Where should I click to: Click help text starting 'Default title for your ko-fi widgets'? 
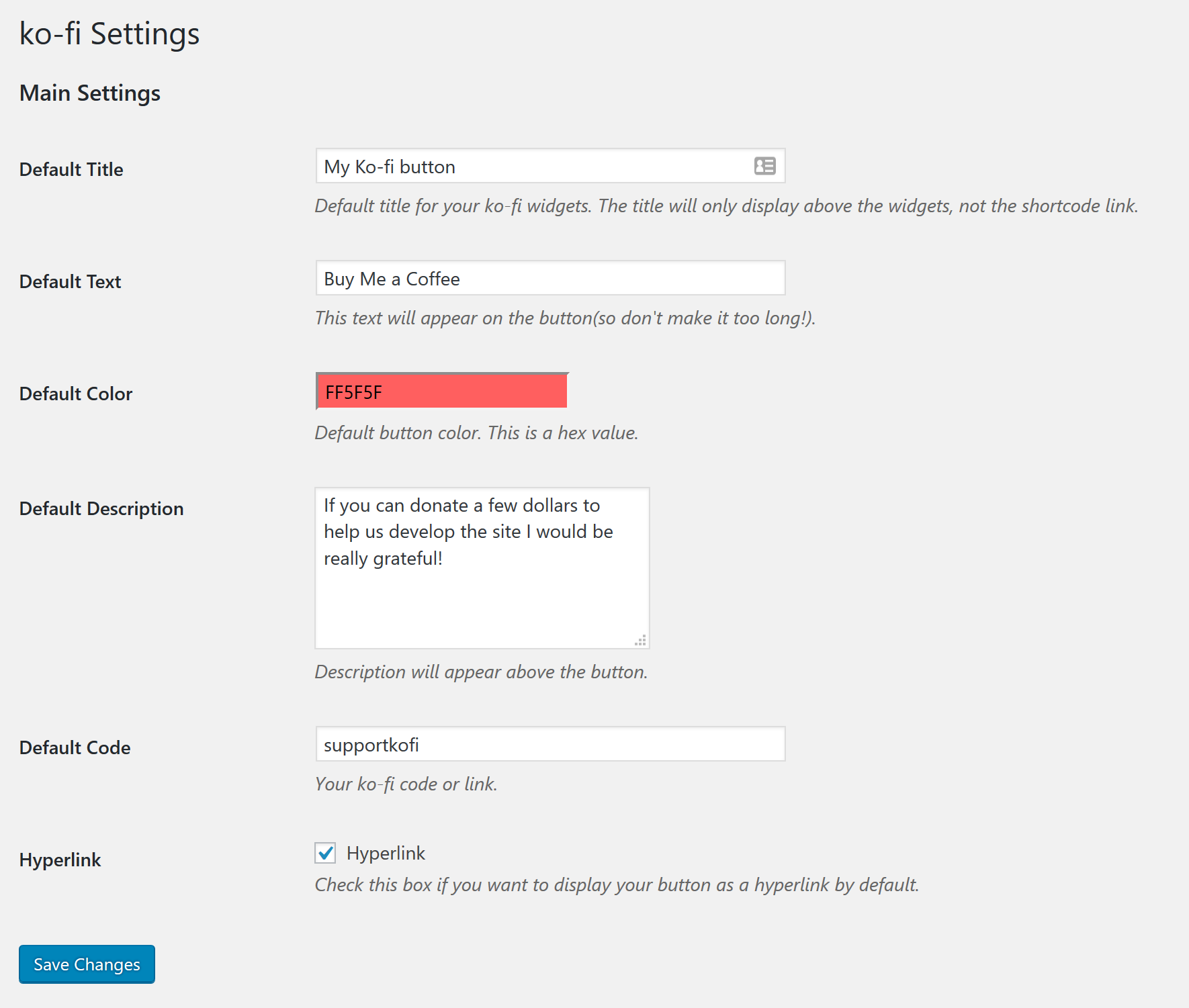pos(726,205)
